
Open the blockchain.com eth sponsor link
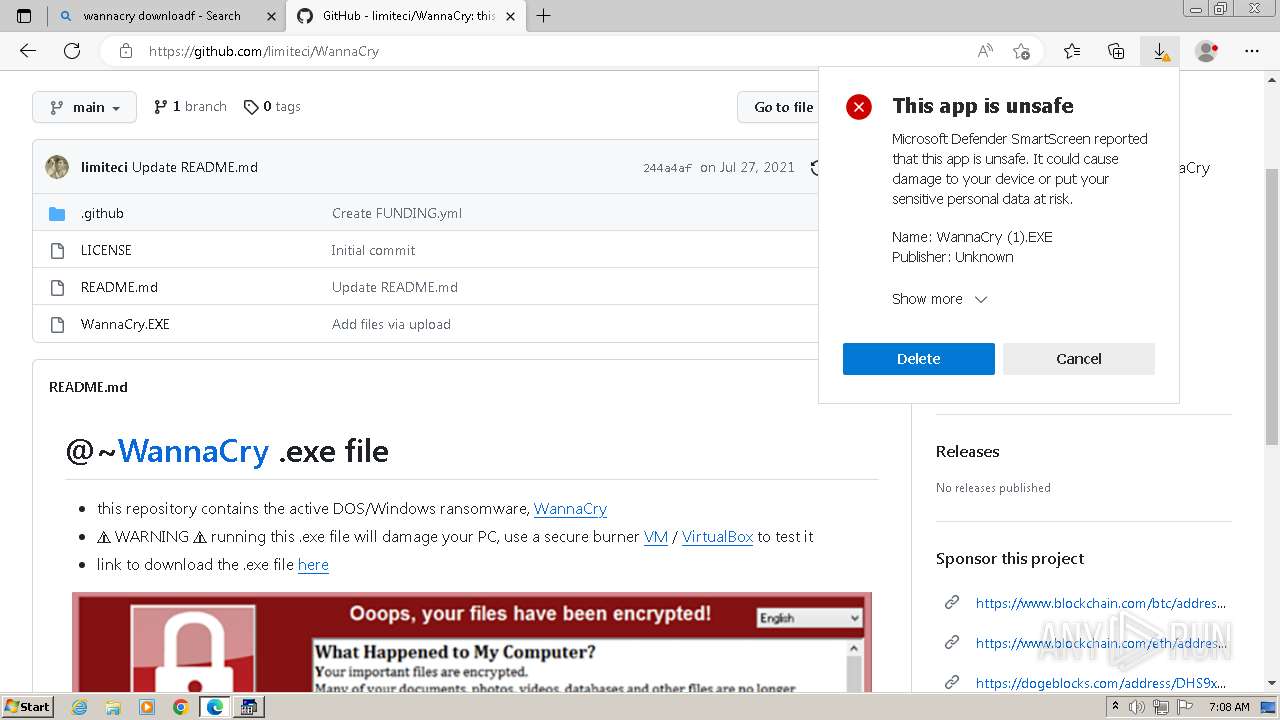coord(1100,643)
